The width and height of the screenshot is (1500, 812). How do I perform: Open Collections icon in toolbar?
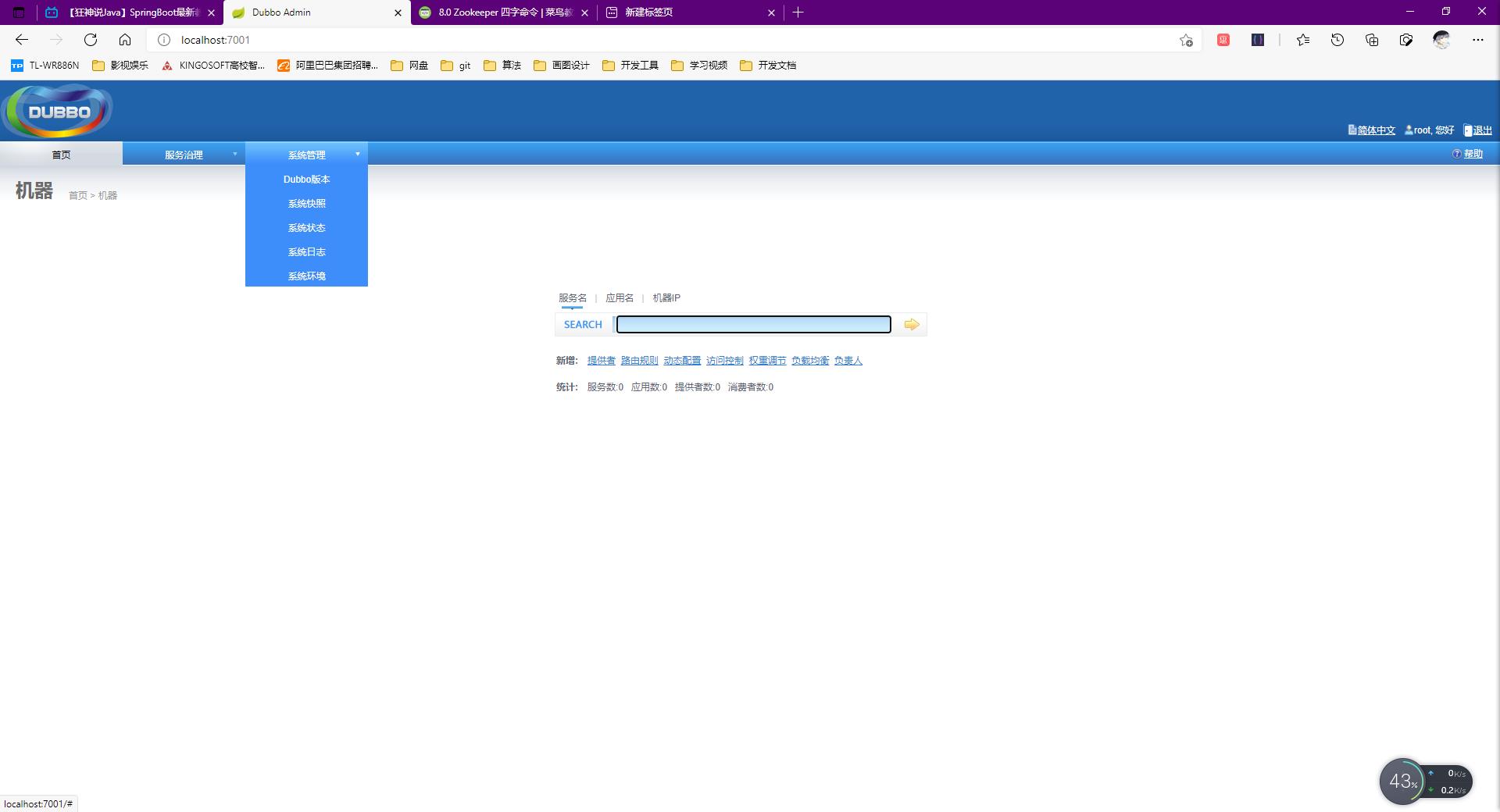1372,40
